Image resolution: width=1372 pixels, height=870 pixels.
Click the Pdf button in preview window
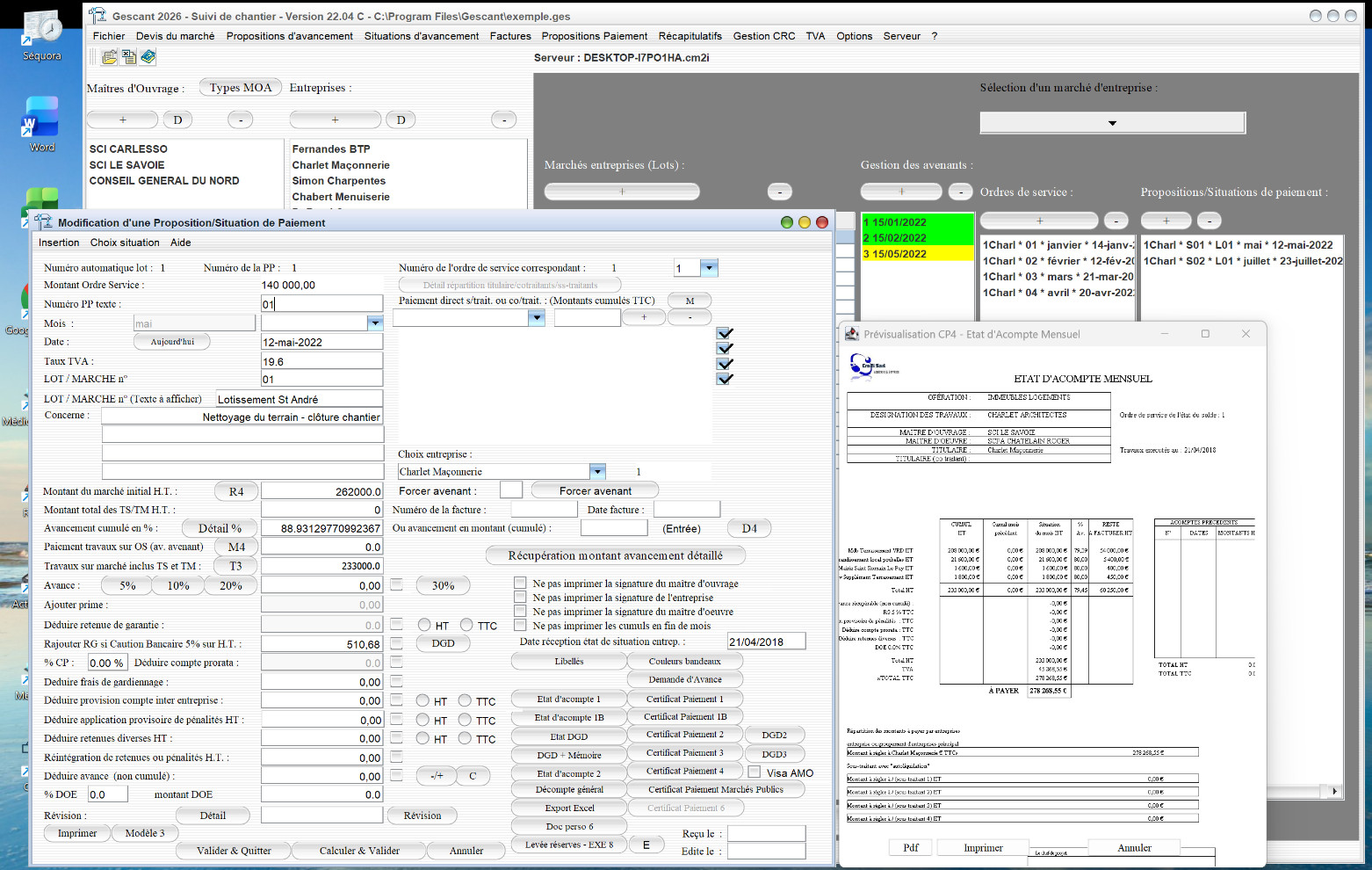[x=911, y=848]
